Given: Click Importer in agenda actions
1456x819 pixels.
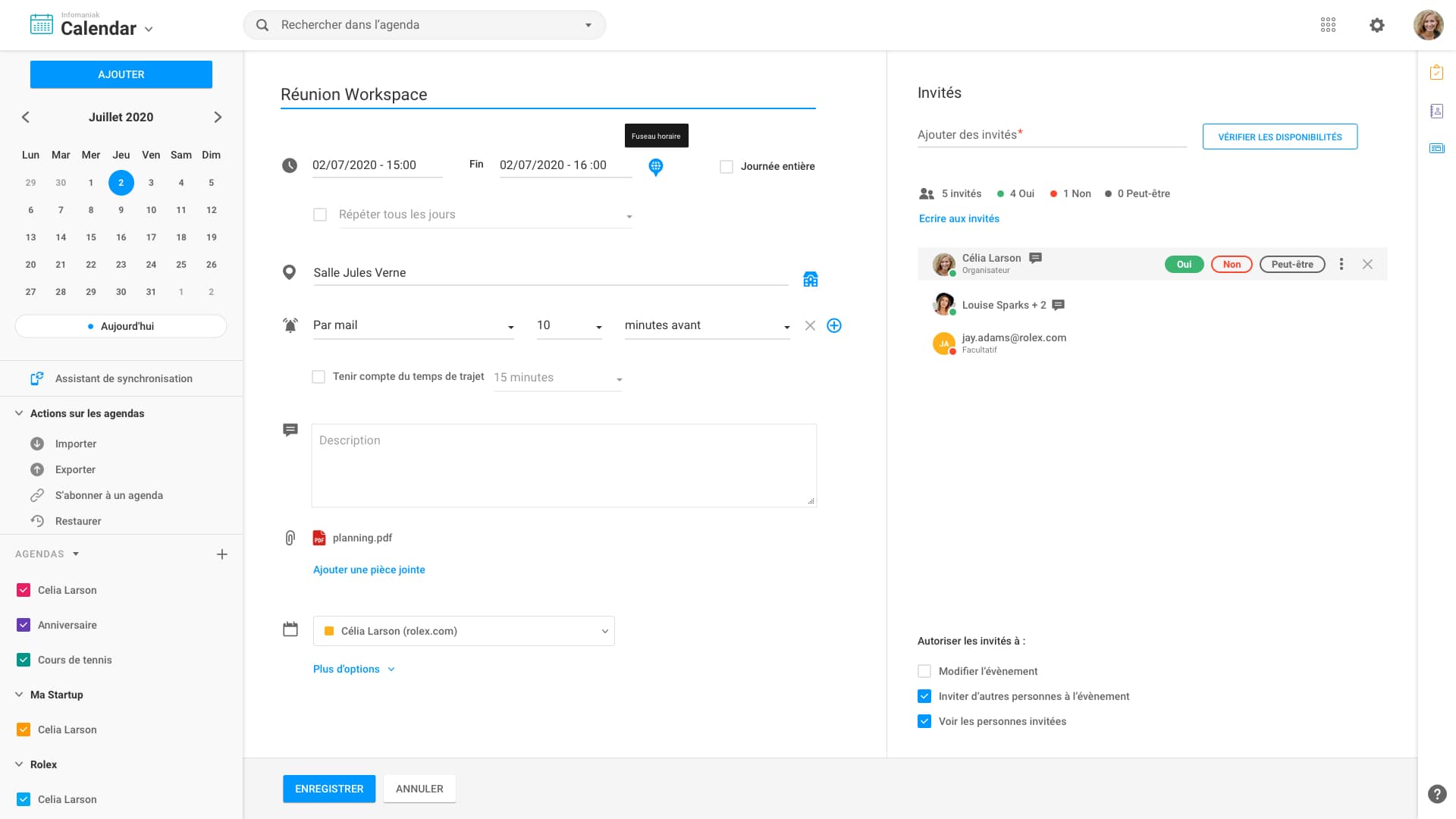Looking at the screenshot, I should coord(75,444).
